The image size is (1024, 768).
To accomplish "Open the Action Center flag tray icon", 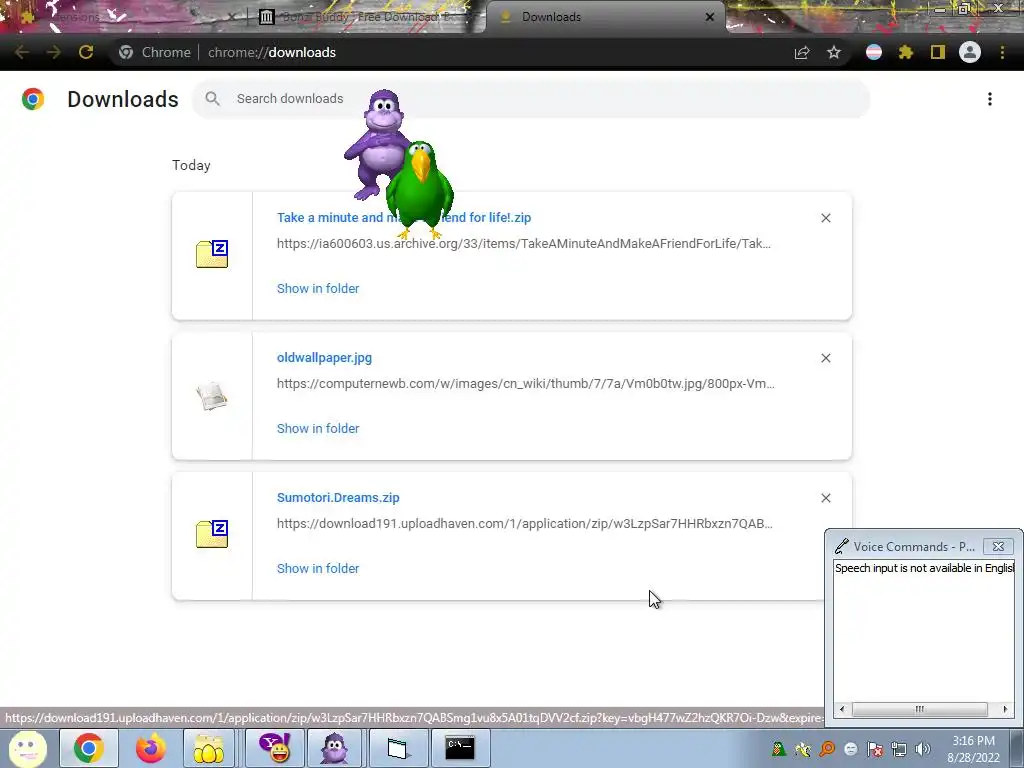I will tap(875, 749).
